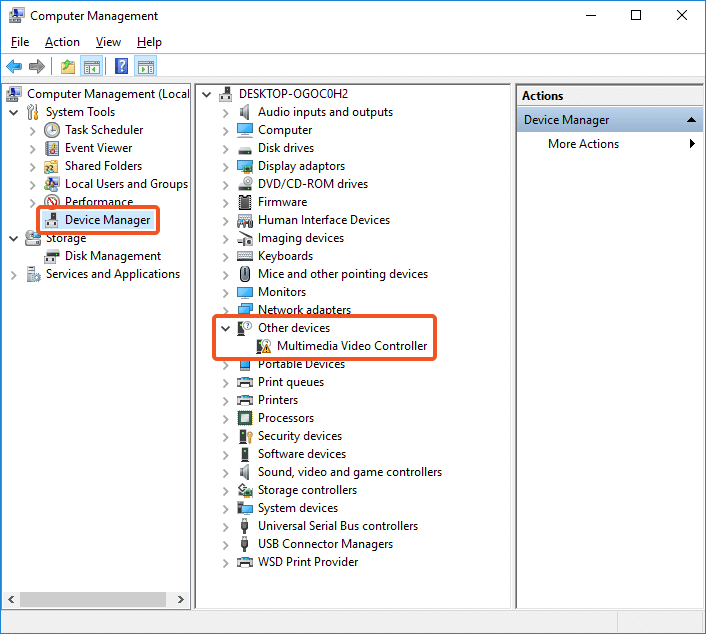706x634 pixels.
Task: Click the Multimedia Video Controller warning icon
Action: point(264,346)
